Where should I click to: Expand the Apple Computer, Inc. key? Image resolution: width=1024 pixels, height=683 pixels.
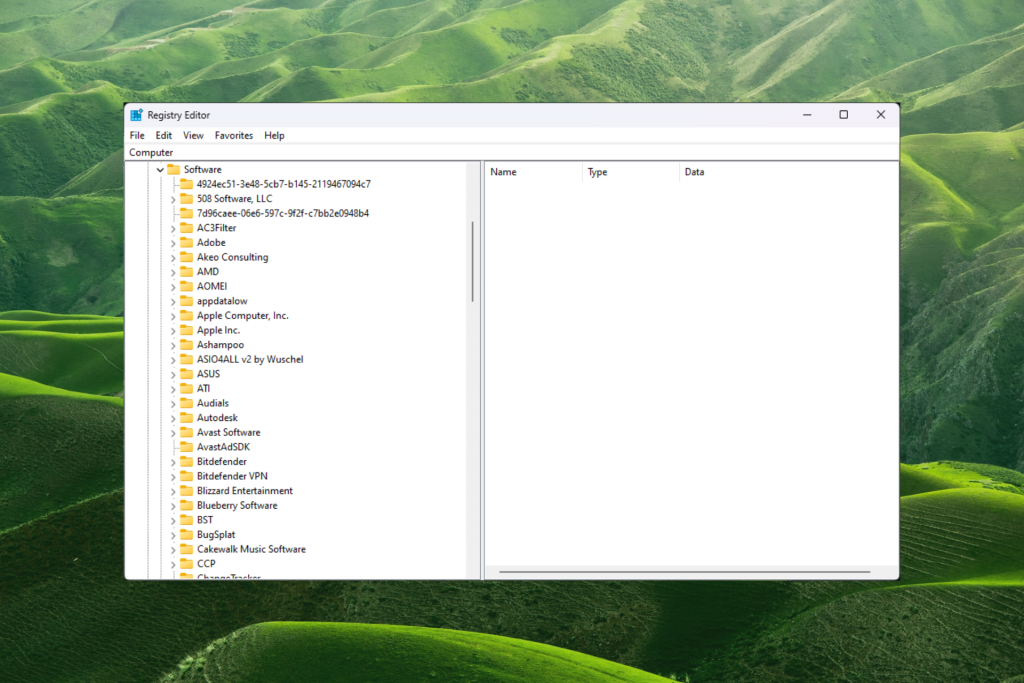[173, 316]
